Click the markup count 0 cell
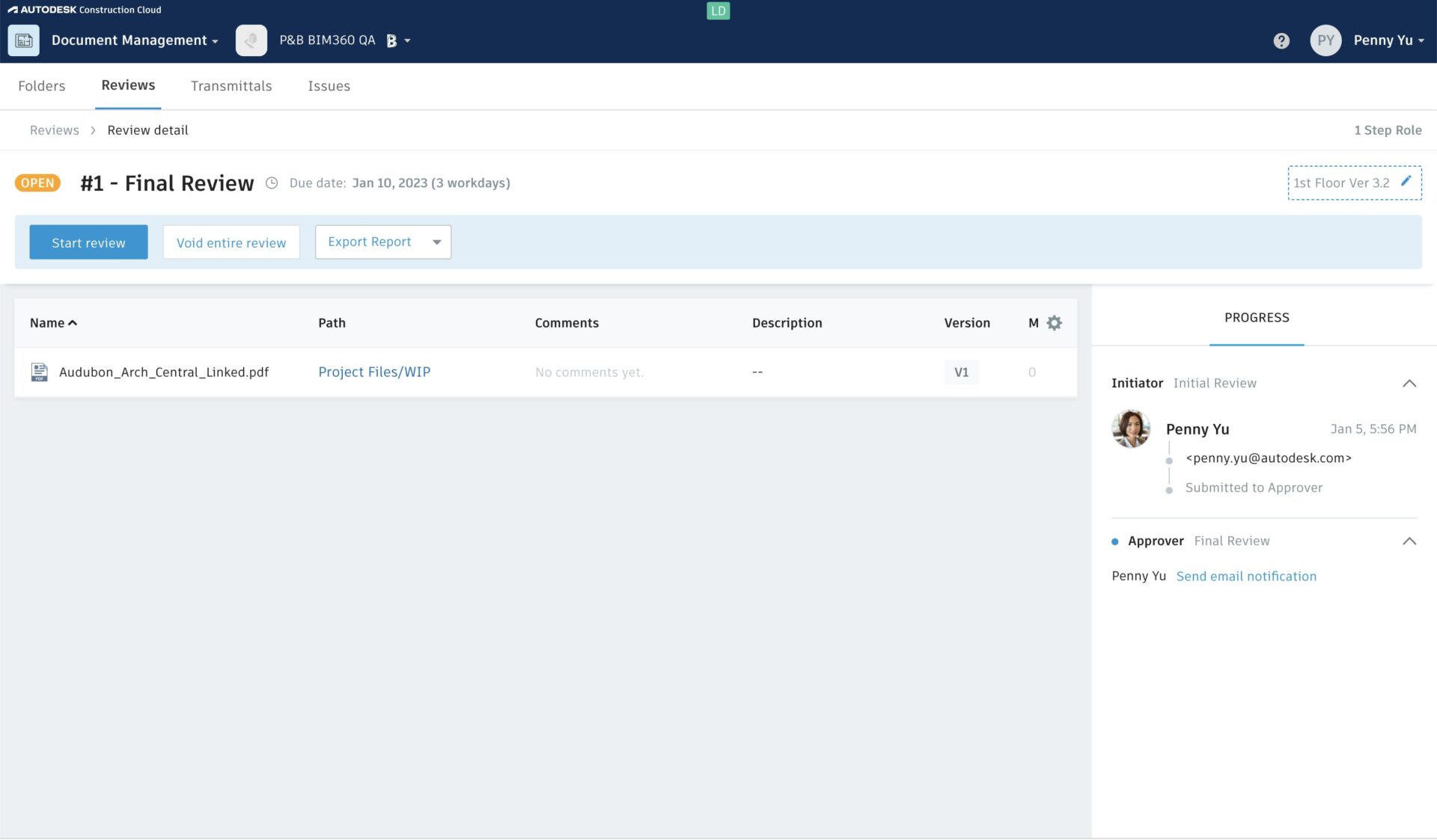This screenshot has height=840, width=1437. (x=1031, y=372)
